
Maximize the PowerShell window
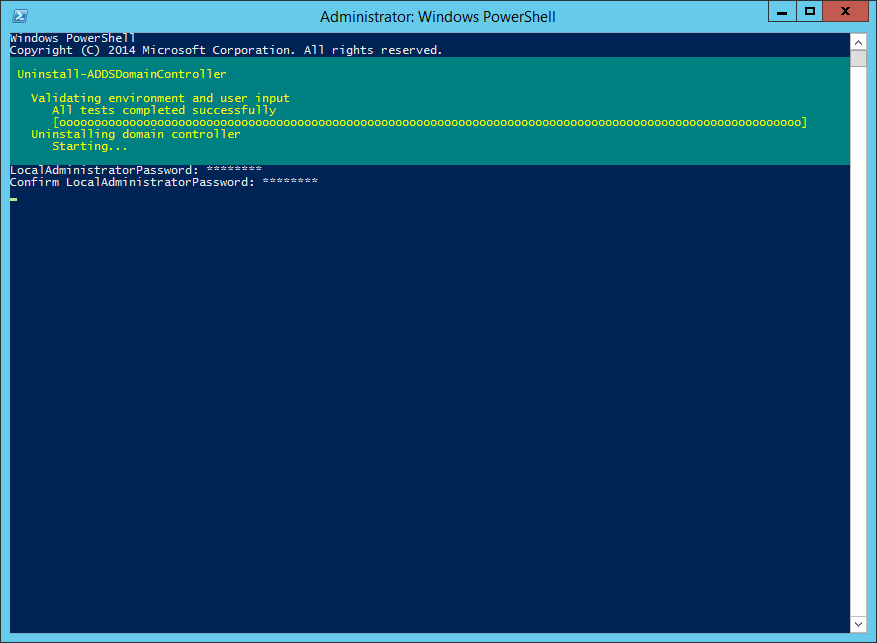(810, 11)
